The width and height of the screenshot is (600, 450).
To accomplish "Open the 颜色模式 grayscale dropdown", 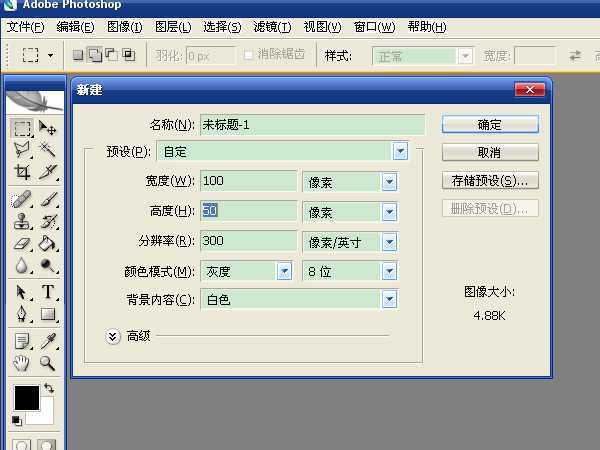I will [x=283, y=271].
